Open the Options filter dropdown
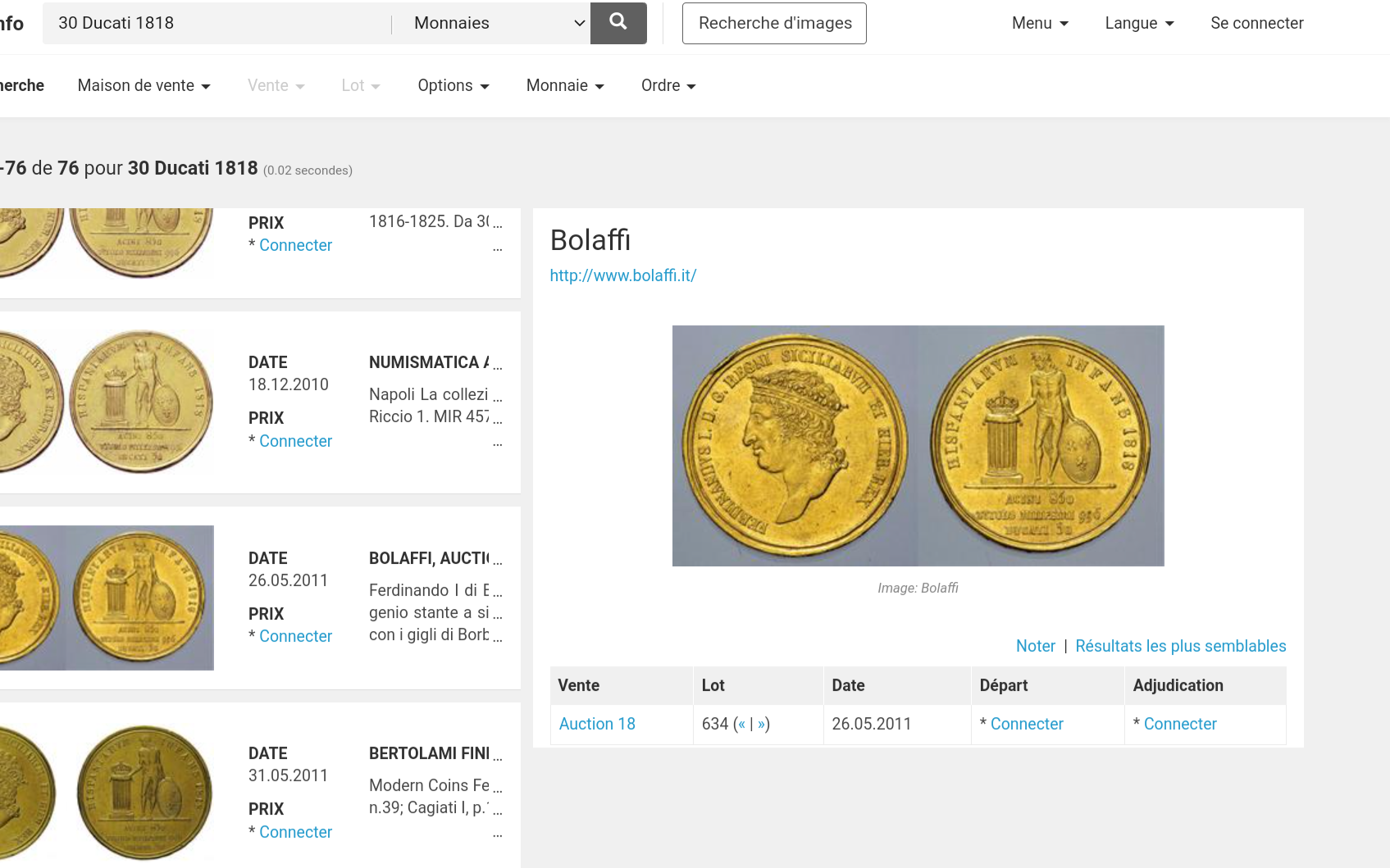Screen dimensions: 1390x868 coord(453,85)
